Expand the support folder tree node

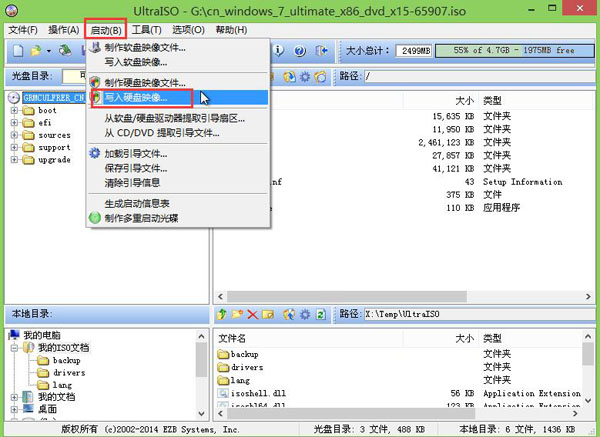(14, 147)
